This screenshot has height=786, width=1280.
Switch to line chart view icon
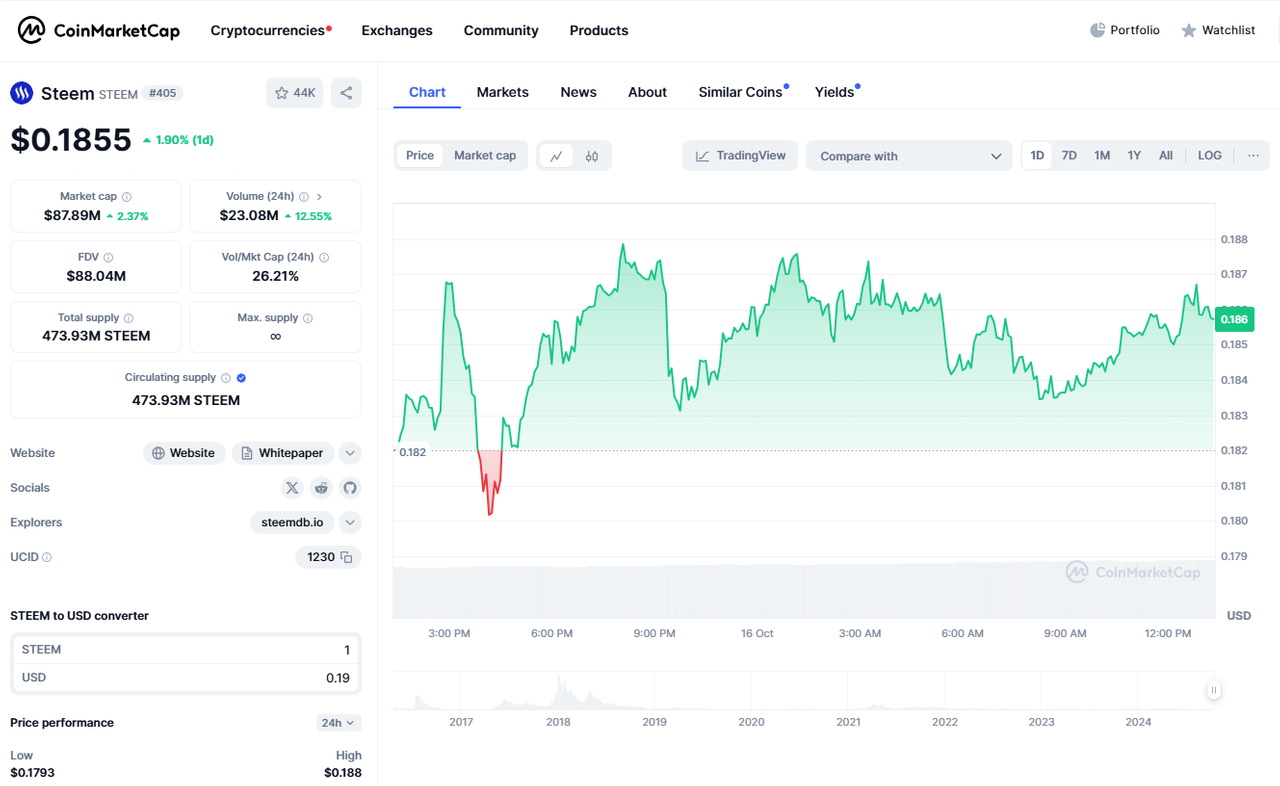[x=556, y=156]
